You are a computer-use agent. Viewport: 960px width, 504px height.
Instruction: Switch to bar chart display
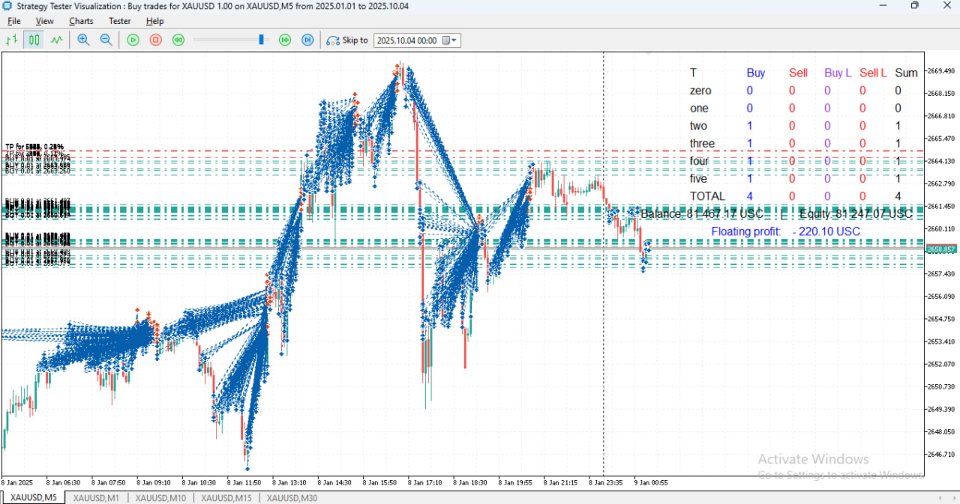point(12,40)
